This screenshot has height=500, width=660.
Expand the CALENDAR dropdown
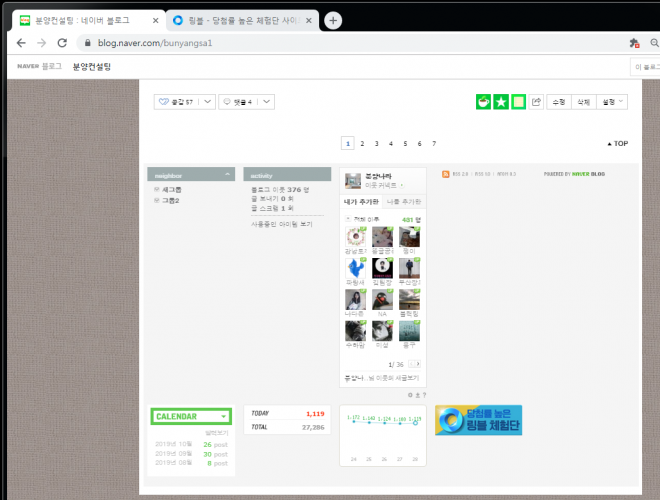(x=223, y=416)
